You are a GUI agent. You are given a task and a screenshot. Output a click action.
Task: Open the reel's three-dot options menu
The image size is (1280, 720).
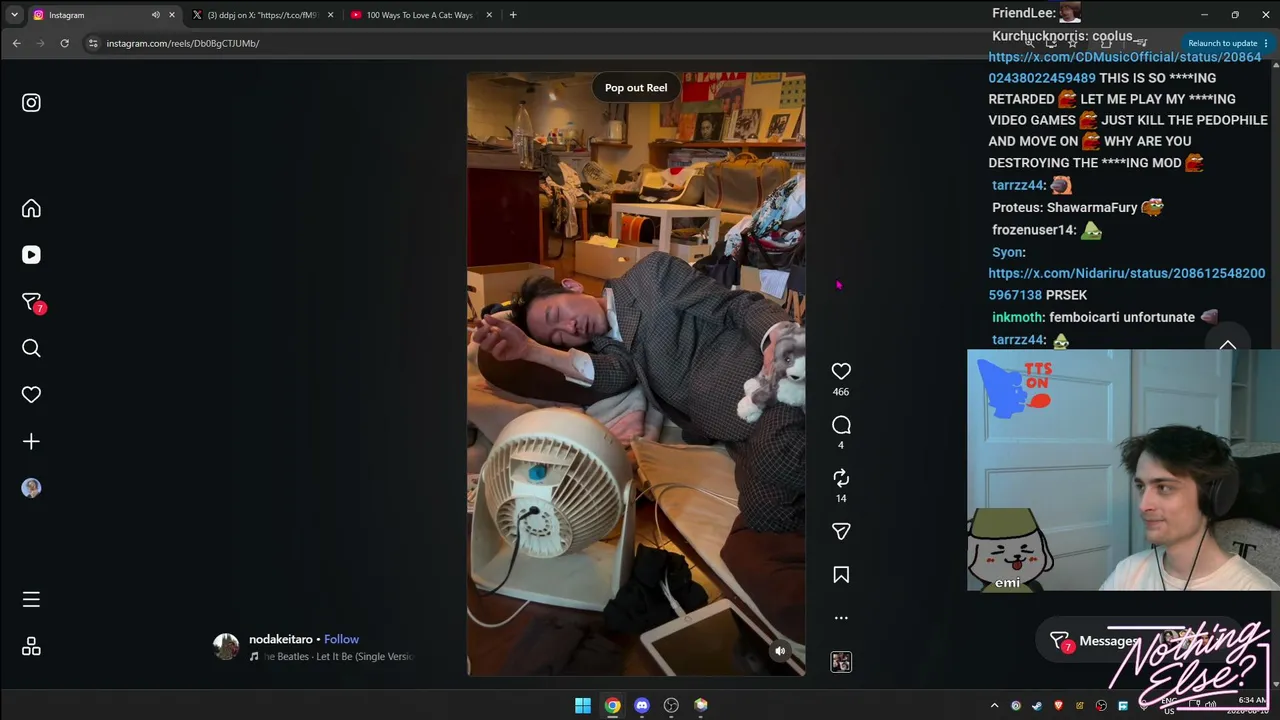pyautogui.click(x=841, y=618)
